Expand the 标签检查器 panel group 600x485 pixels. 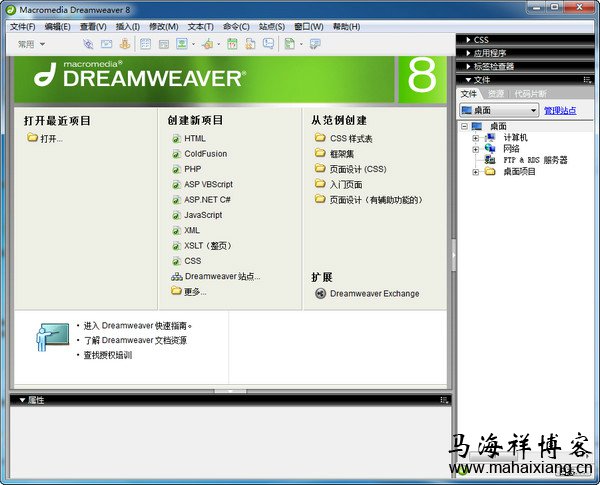click(x=468, y=66)
